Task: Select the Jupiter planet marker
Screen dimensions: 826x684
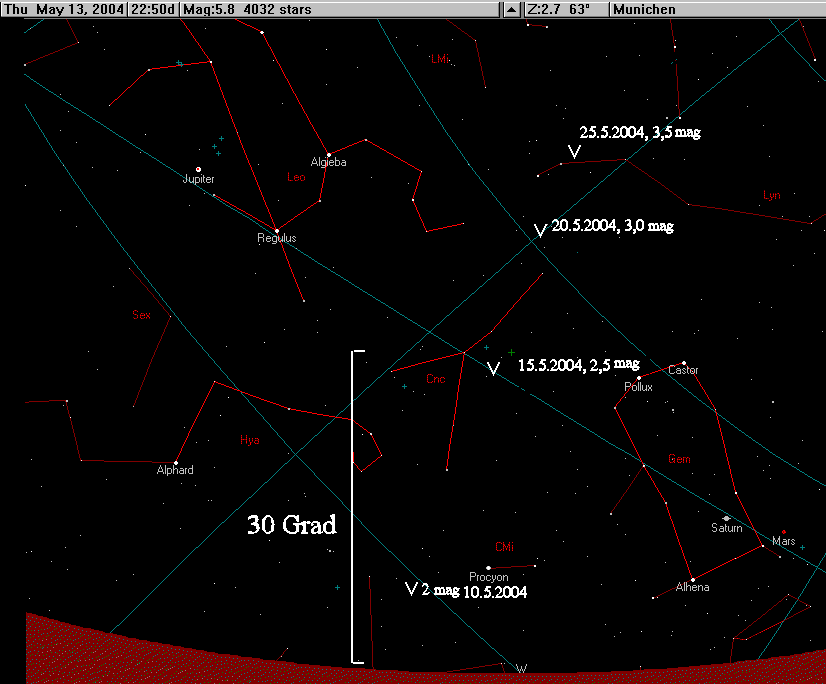Action: tap(198, 169)
